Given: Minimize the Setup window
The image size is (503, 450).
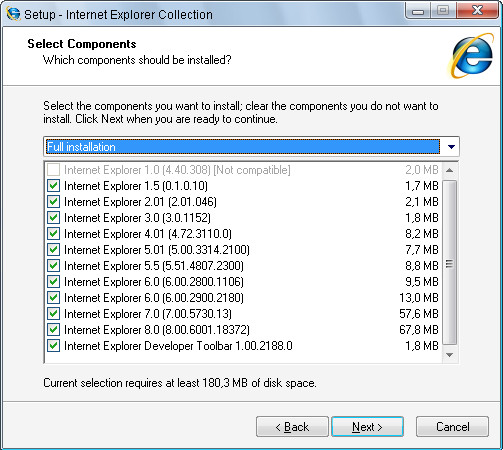Looking at the screenshot, I should [x=418, y=11].
